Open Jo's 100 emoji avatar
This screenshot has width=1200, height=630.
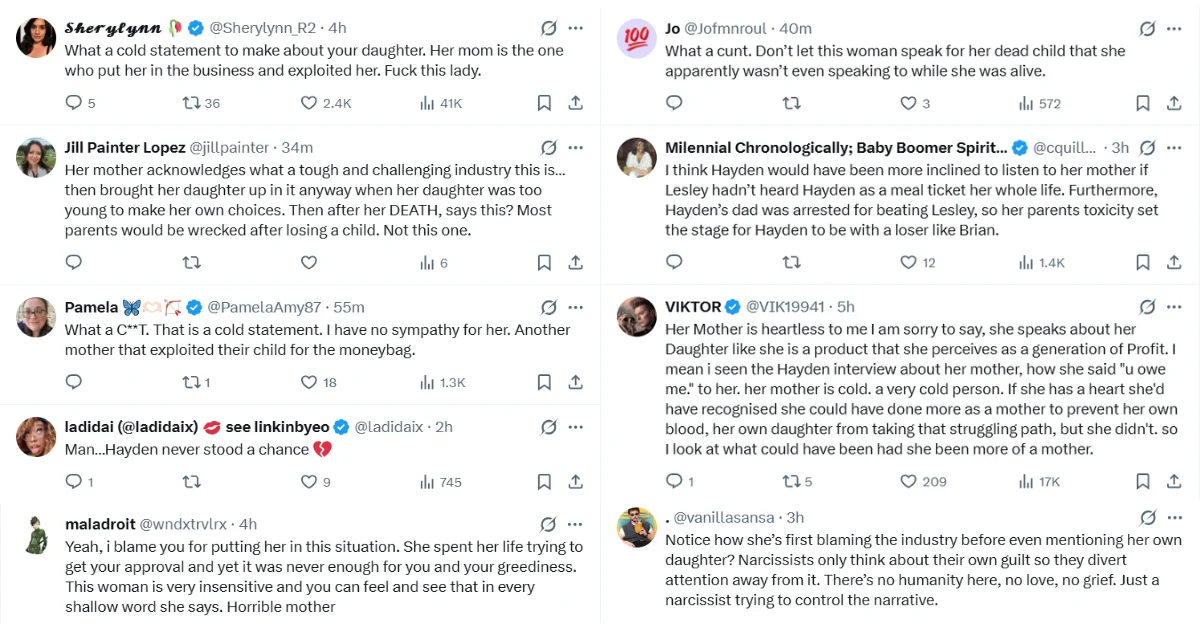tap(636, 38)
